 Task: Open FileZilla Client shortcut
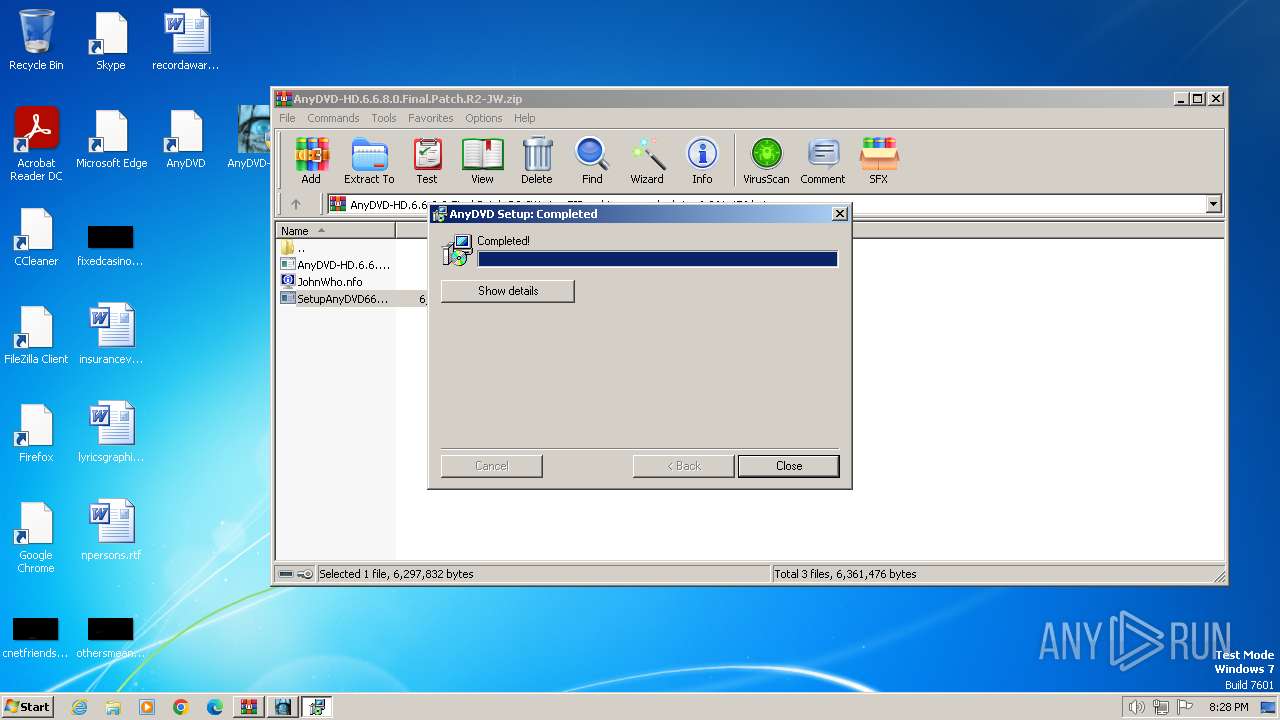[x=36, y=335]
